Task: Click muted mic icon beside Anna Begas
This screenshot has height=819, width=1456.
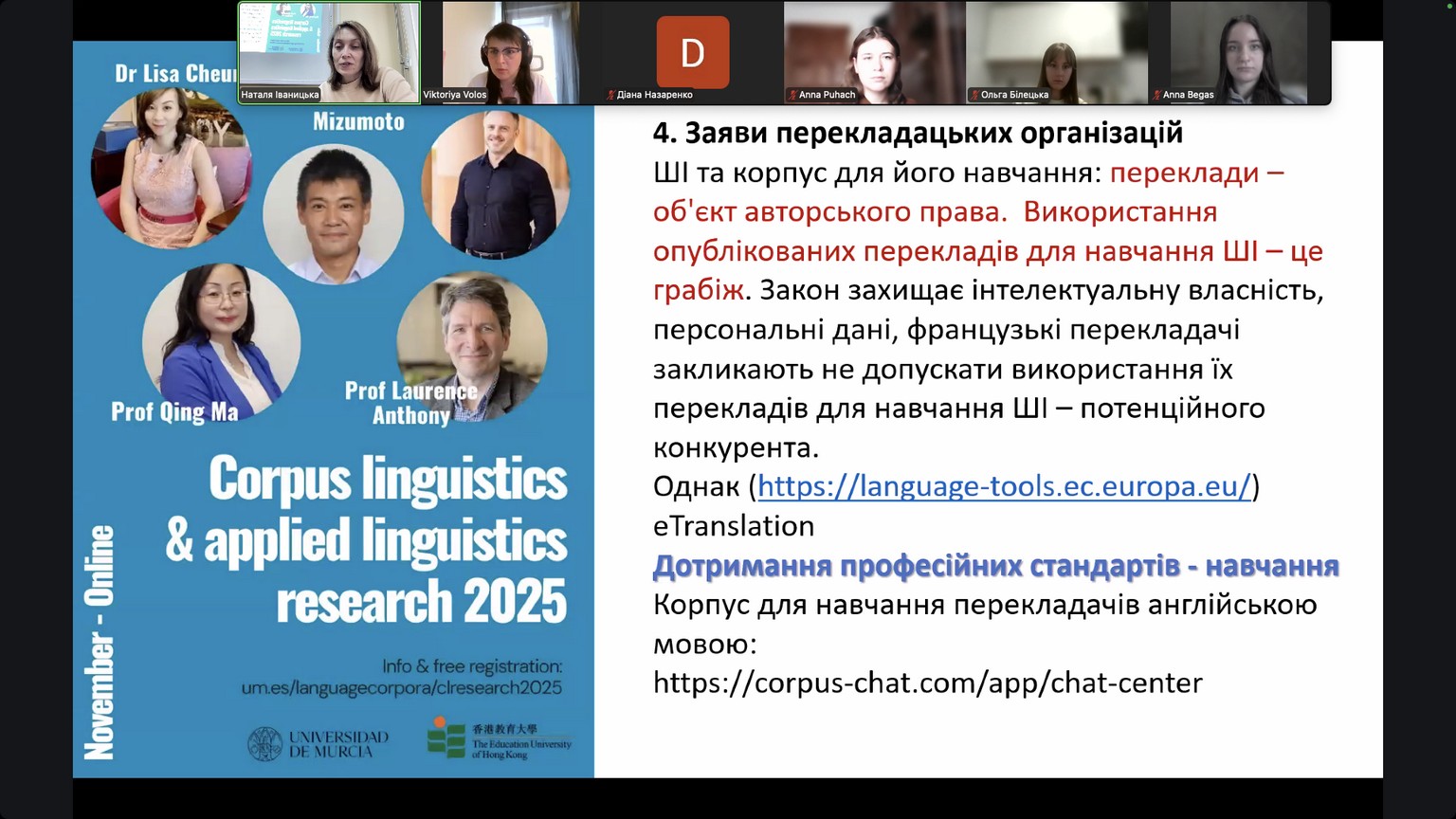Action: 1156,95
